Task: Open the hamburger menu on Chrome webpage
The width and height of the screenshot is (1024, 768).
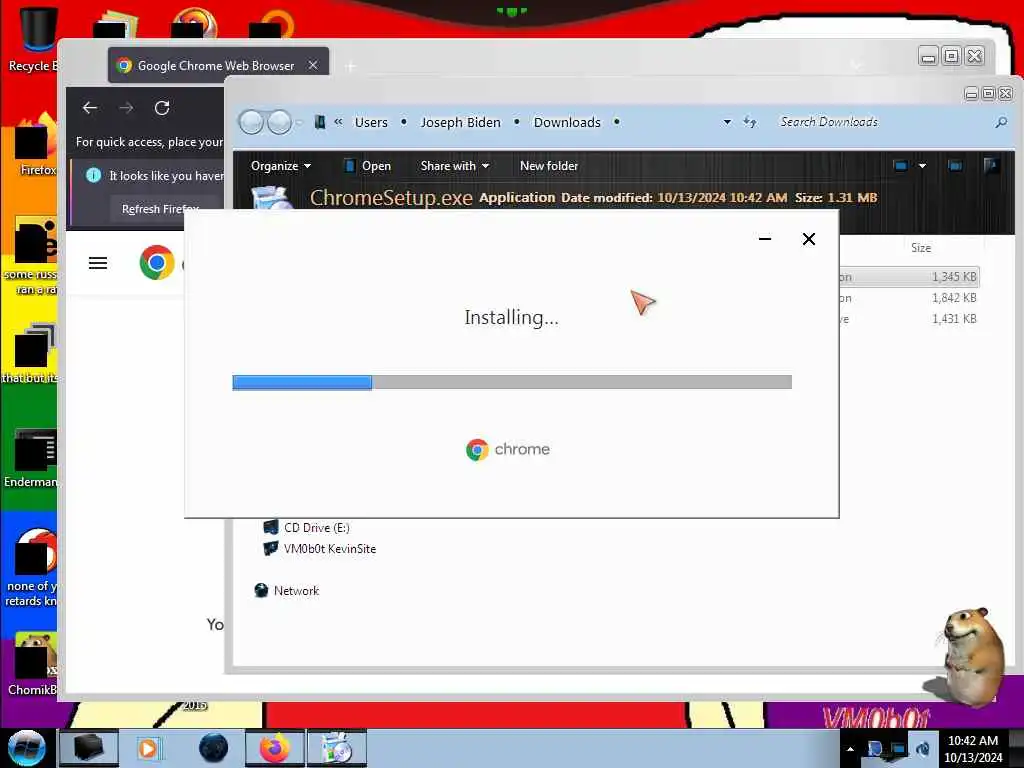Action: point(98,263)
